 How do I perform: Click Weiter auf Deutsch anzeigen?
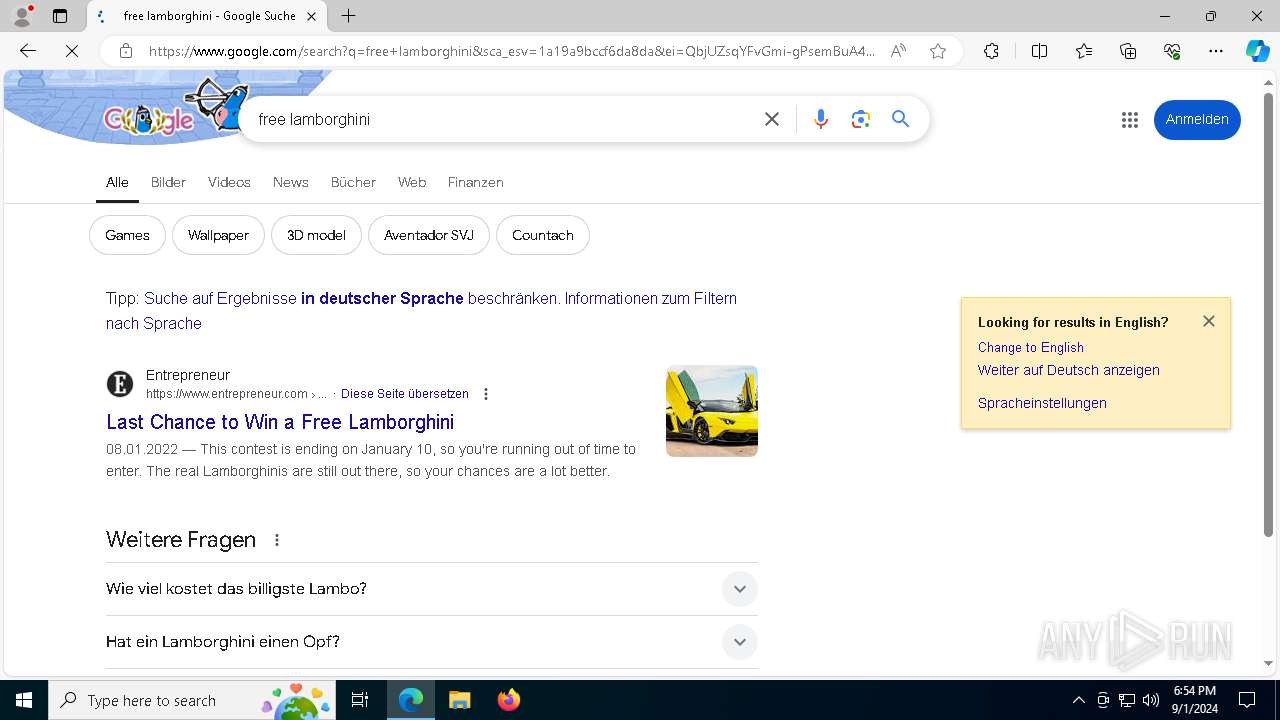[x=1069, y=370]
